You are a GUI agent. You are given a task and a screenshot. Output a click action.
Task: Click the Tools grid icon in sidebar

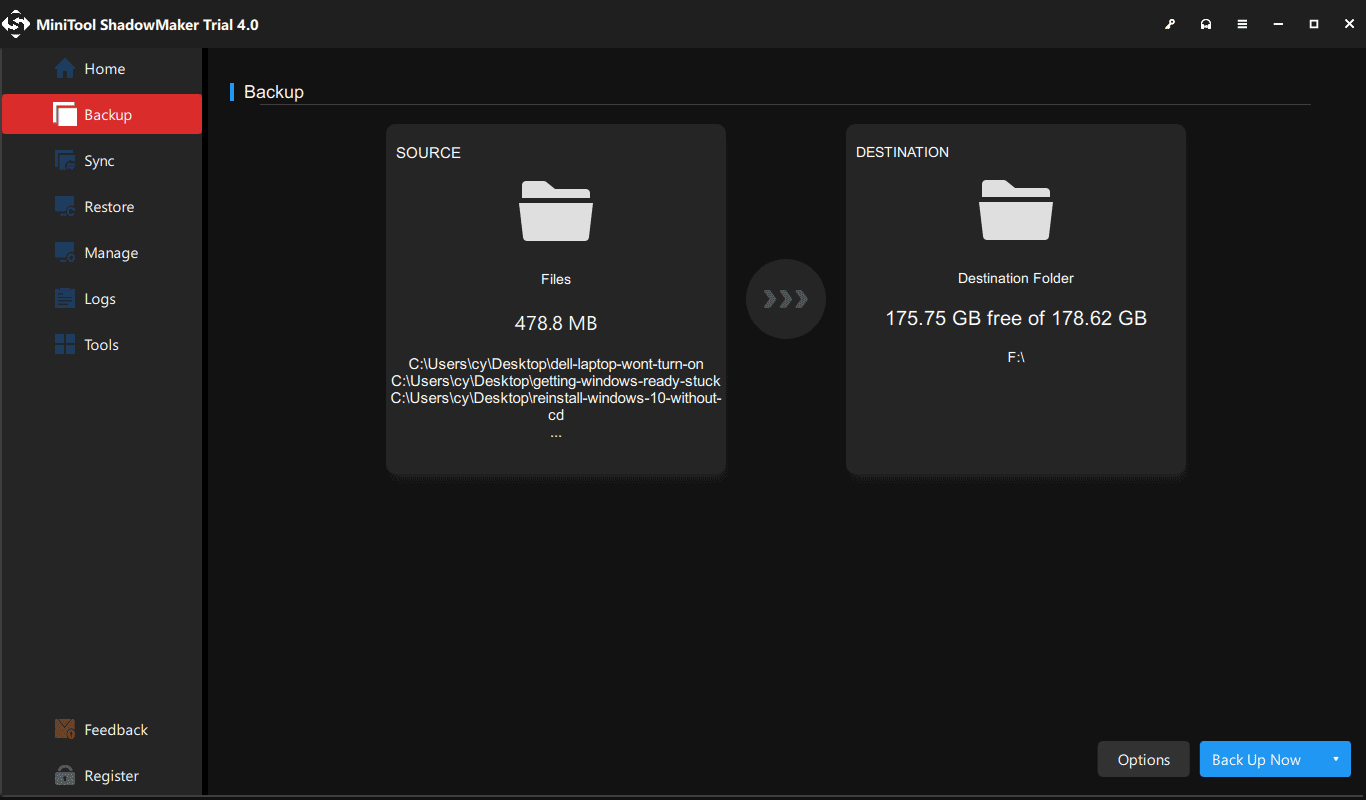(x=65, y=344)
